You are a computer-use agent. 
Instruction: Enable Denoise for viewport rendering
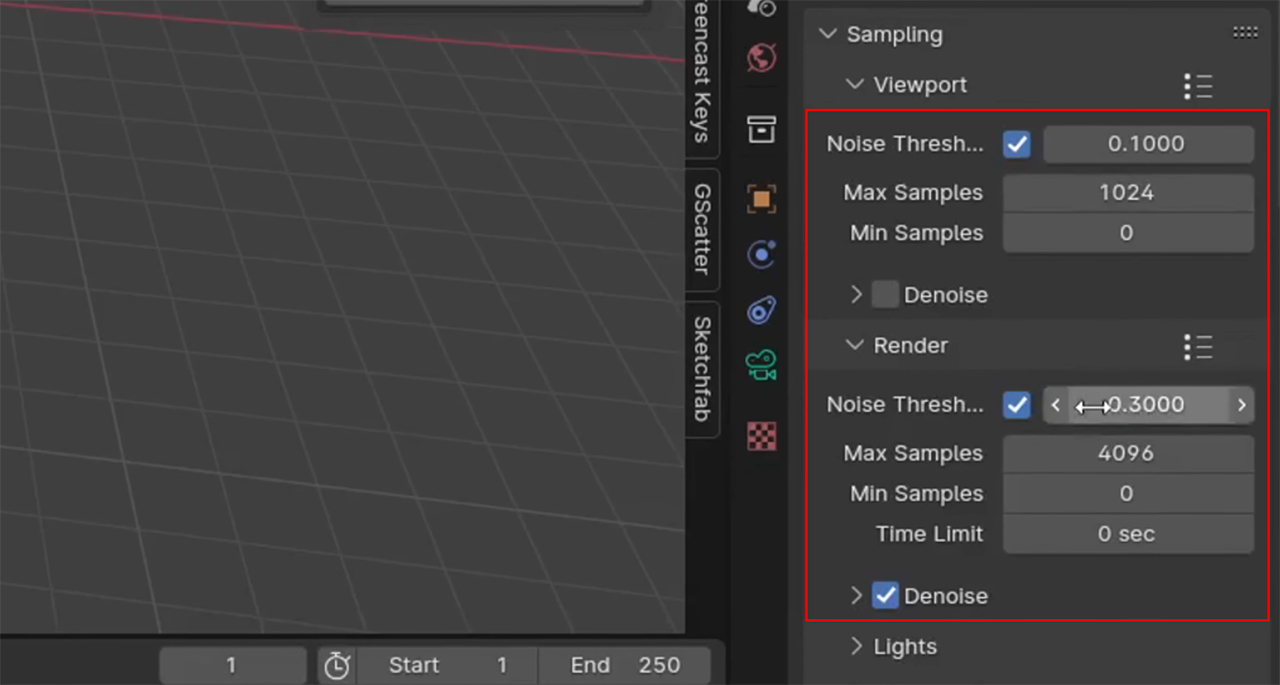[885, 294]
